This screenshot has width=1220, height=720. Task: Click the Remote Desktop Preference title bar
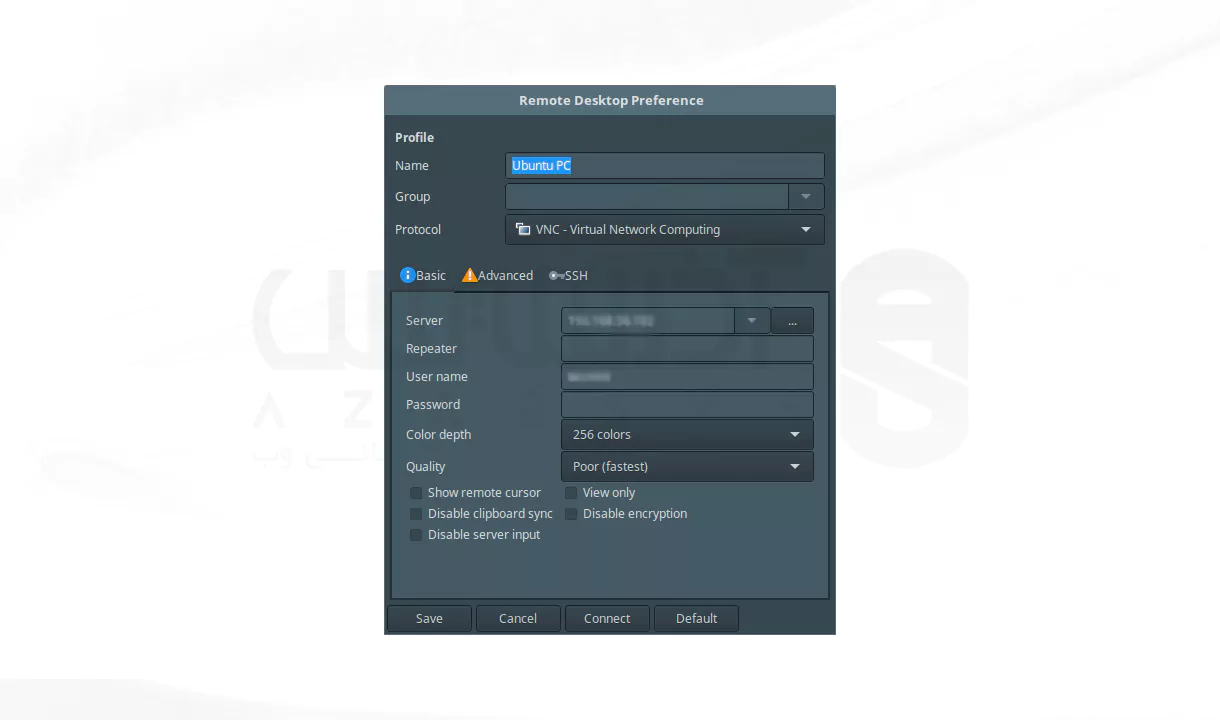pos(610,100)
